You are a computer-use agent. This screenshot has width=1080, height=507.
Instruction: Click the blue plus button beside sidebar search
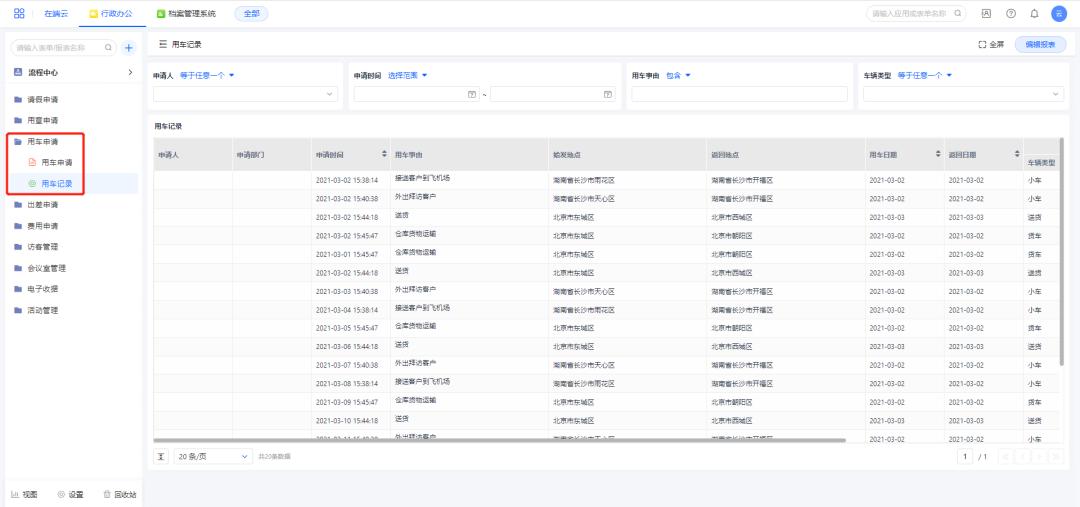pyautogui.click(x=129, y=48)
